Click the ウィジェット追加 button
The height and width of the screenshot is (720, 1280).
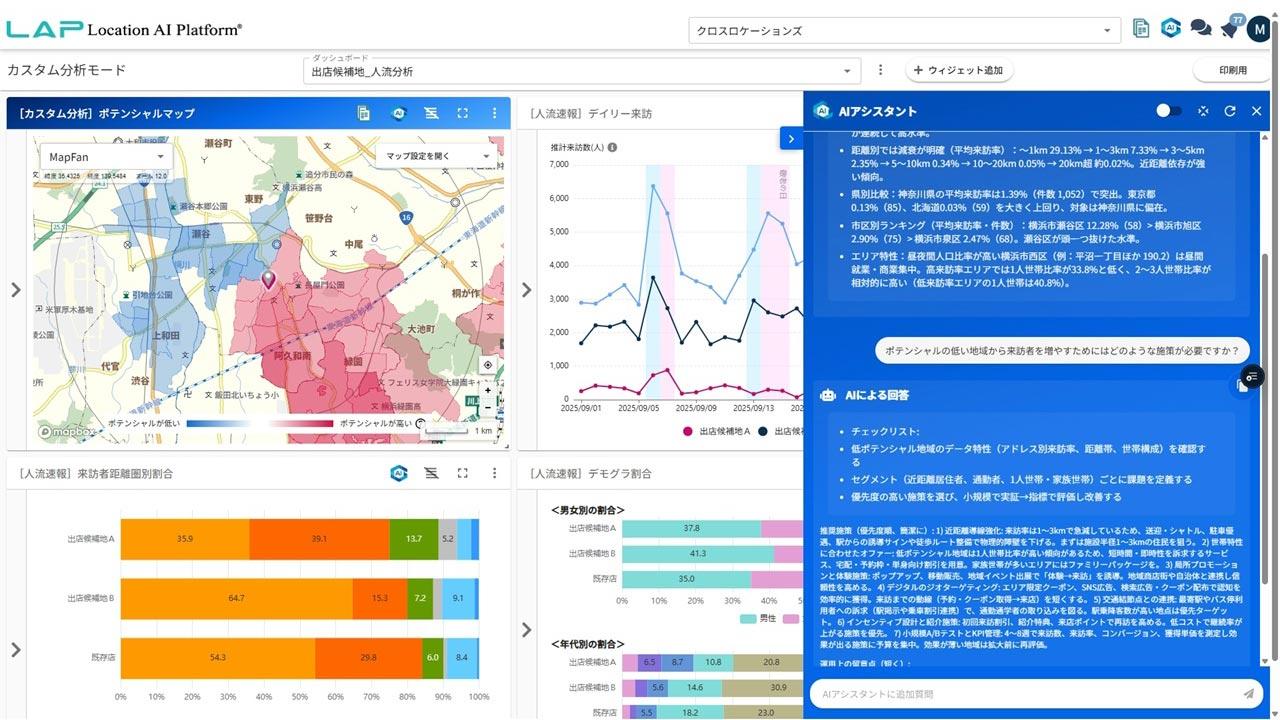[958, 70]
